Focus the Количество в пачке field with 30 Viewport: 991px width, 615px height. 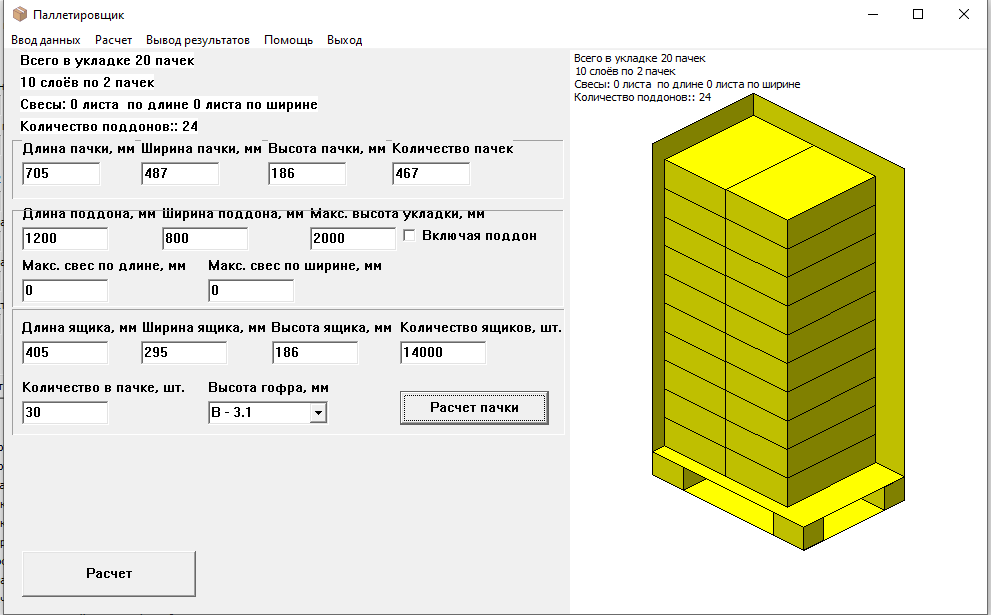click(x=65, y=413)
